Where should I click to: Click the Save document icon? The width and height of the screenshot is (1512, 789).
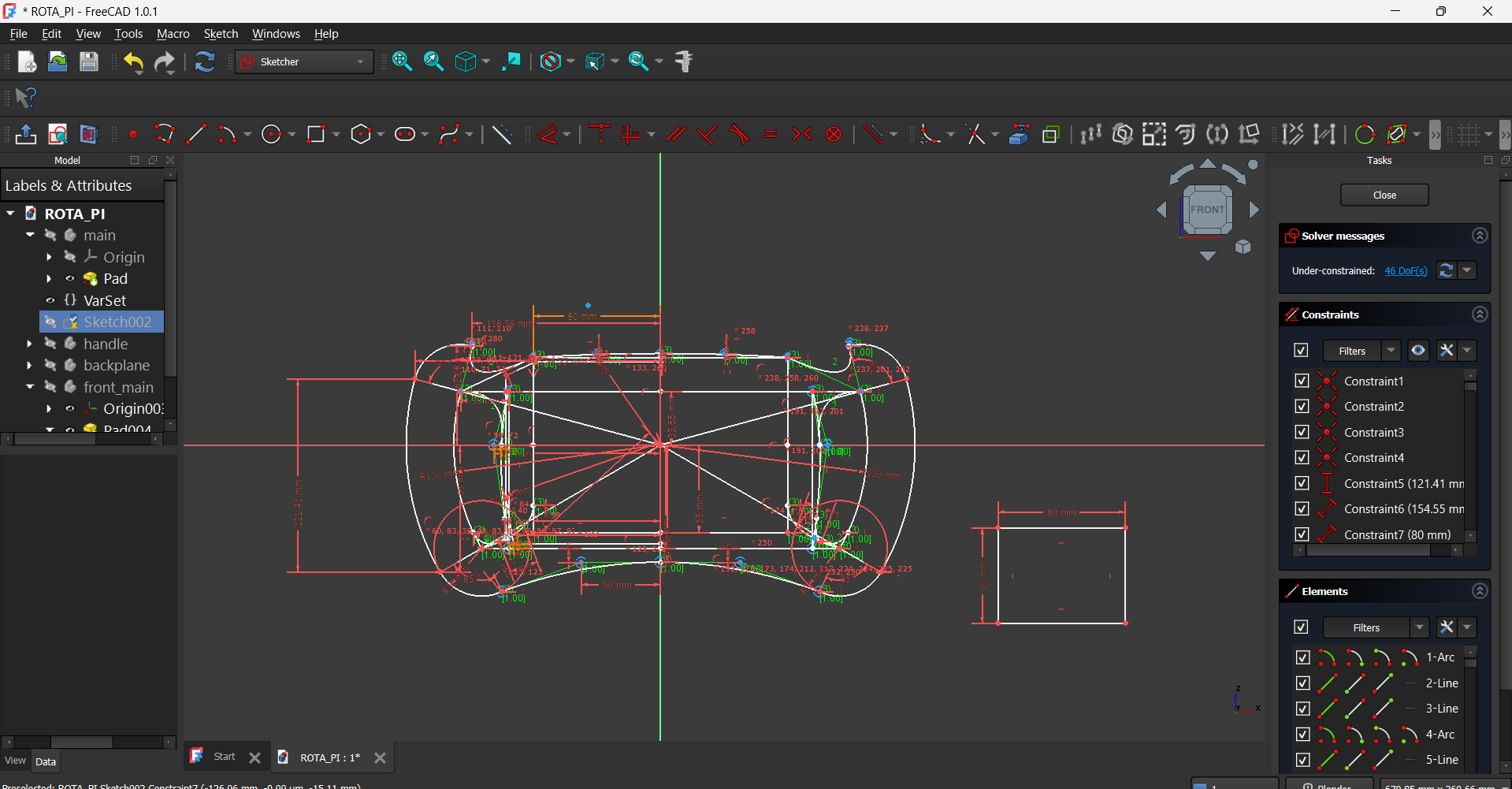coord(89,62)
